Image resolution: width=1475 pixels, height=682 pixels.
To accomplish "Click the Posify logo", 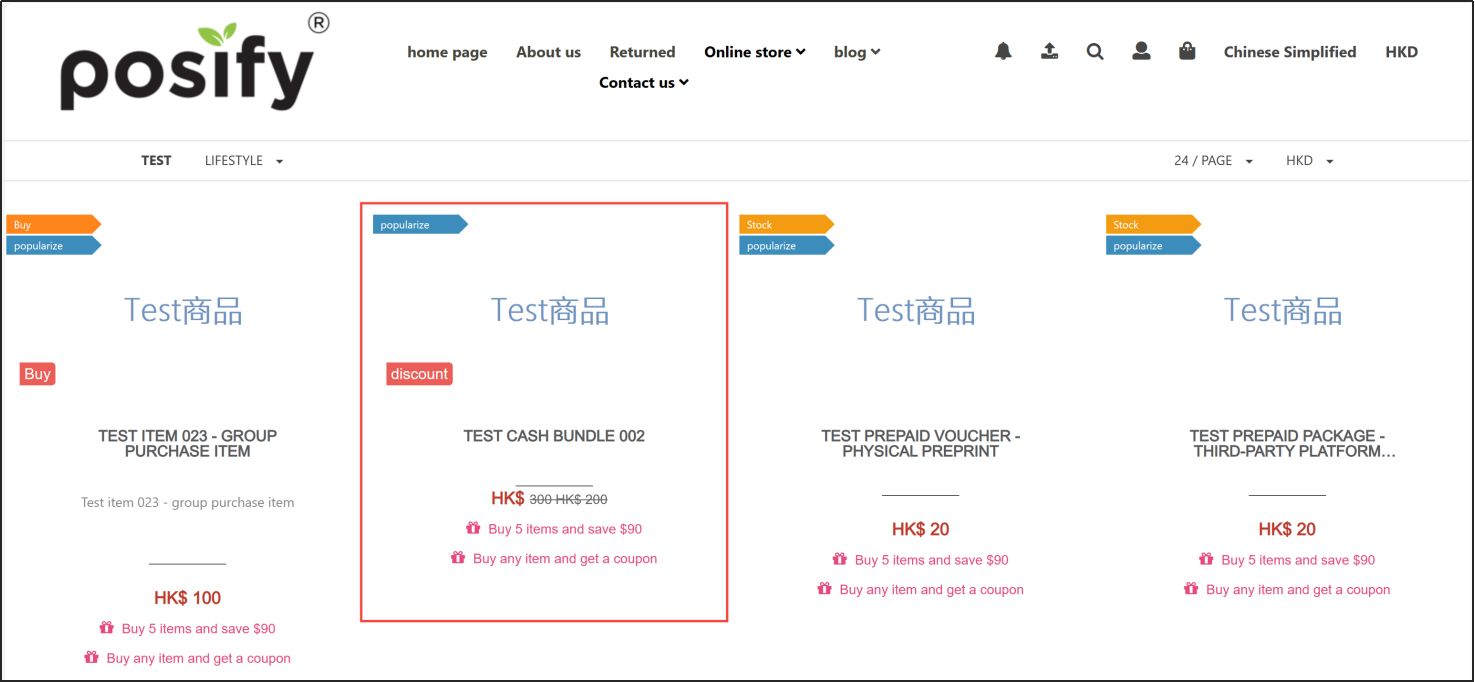I will pos(190,65).
